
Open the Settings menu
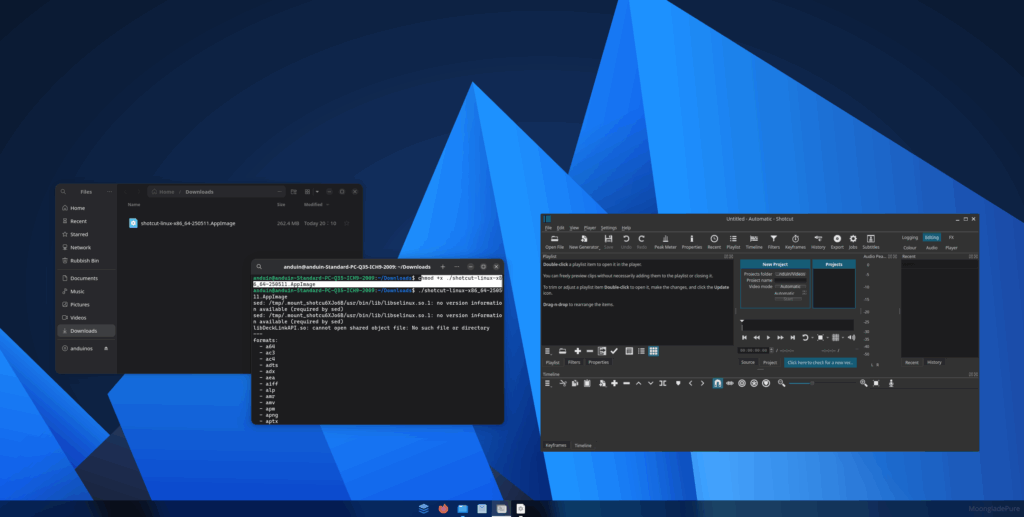pos(608,228)
